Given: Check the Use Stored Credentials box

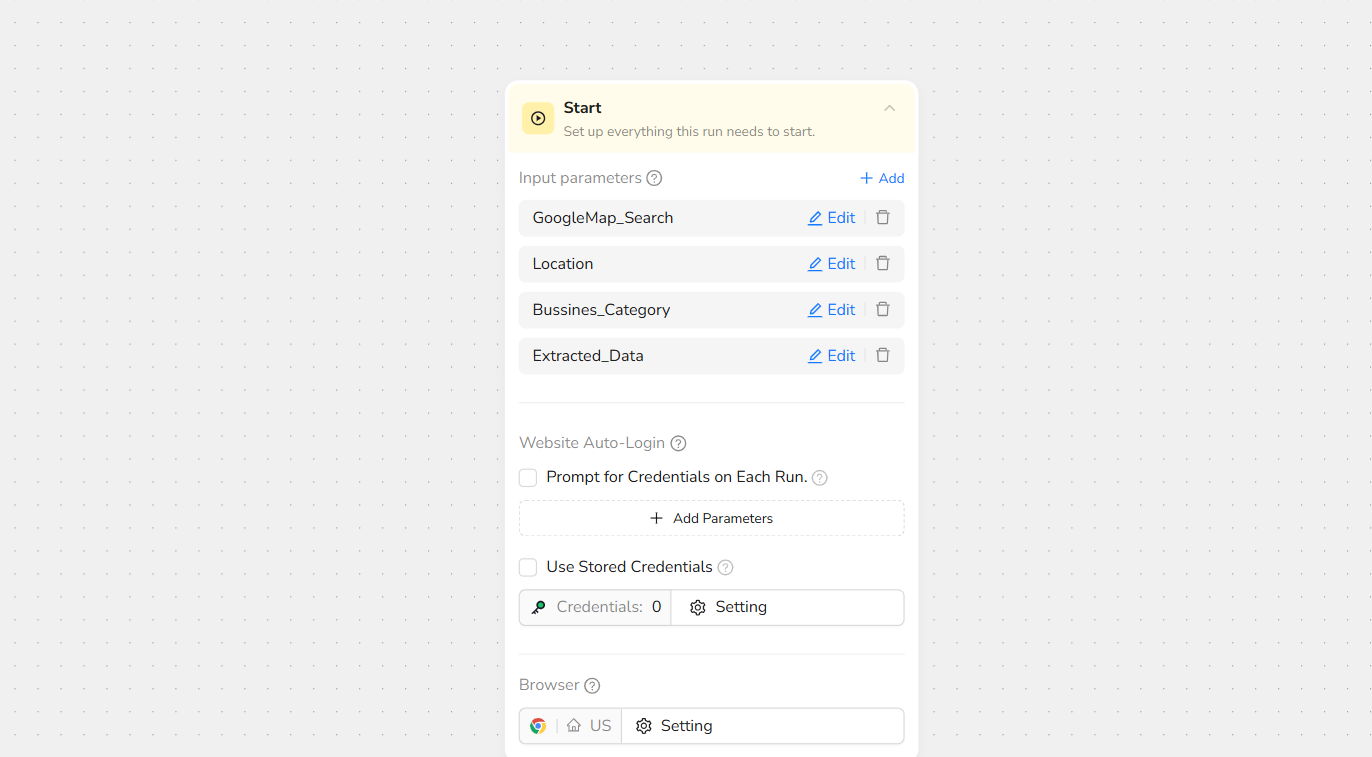Looking at the screenshot, I should pos(528,568).
